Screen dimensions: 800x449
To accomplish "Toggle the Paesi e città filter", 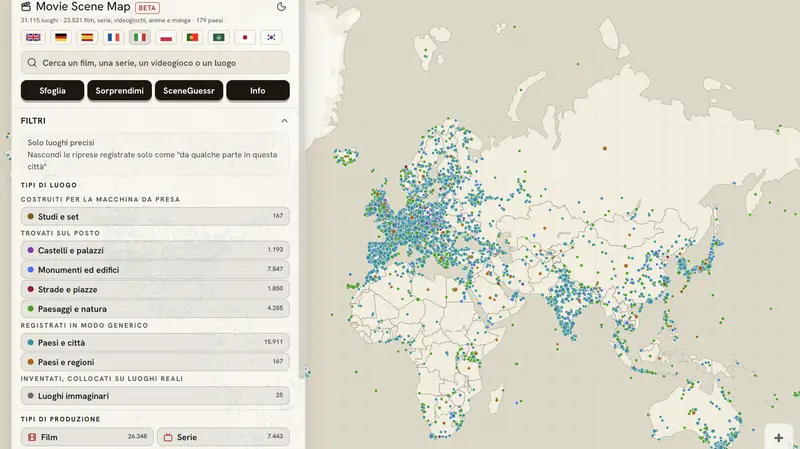I will (x=155, y=342).
